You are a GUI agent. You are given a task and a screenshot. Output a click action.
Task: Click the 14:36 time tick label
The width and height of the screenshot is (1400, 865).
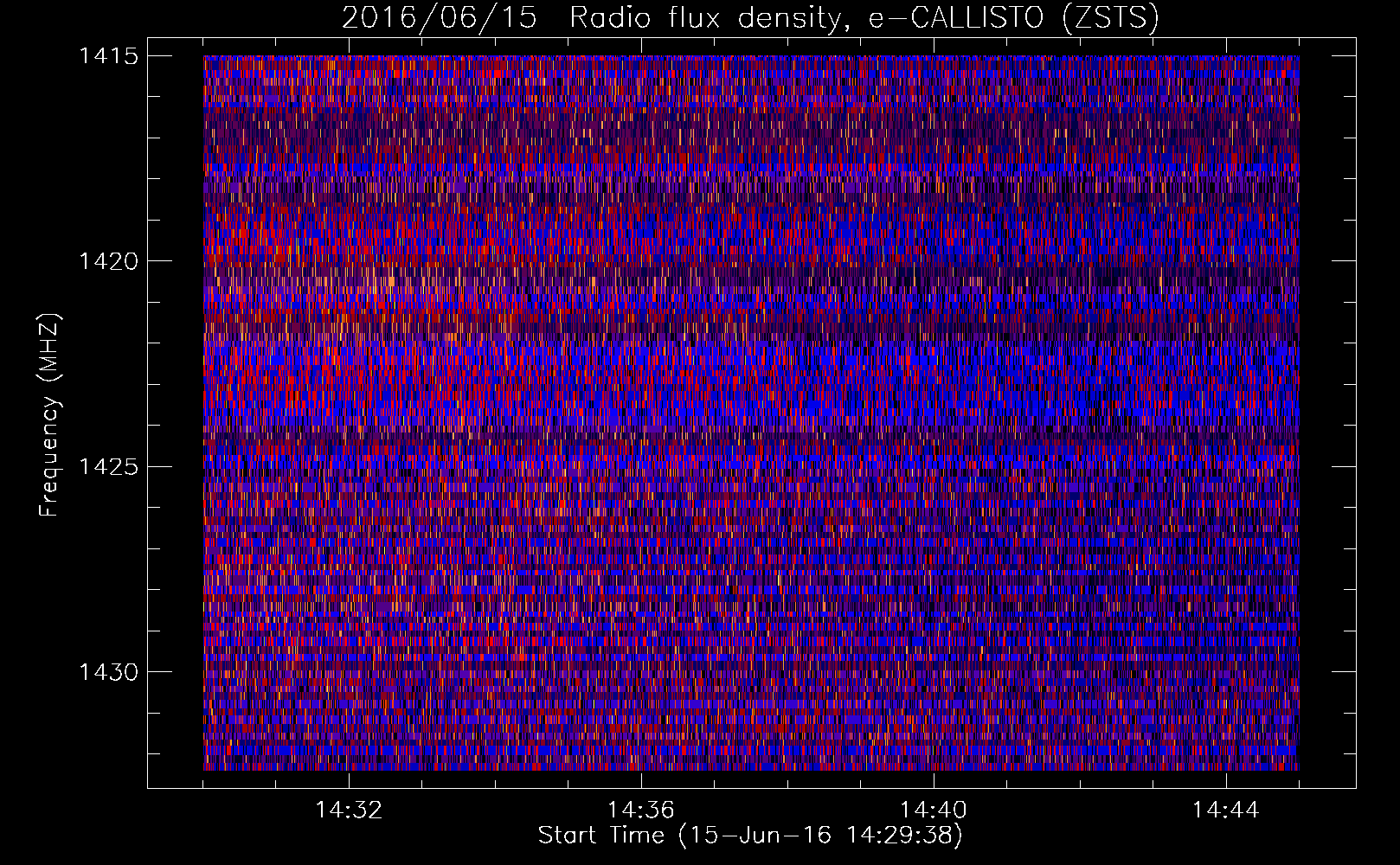641,811
